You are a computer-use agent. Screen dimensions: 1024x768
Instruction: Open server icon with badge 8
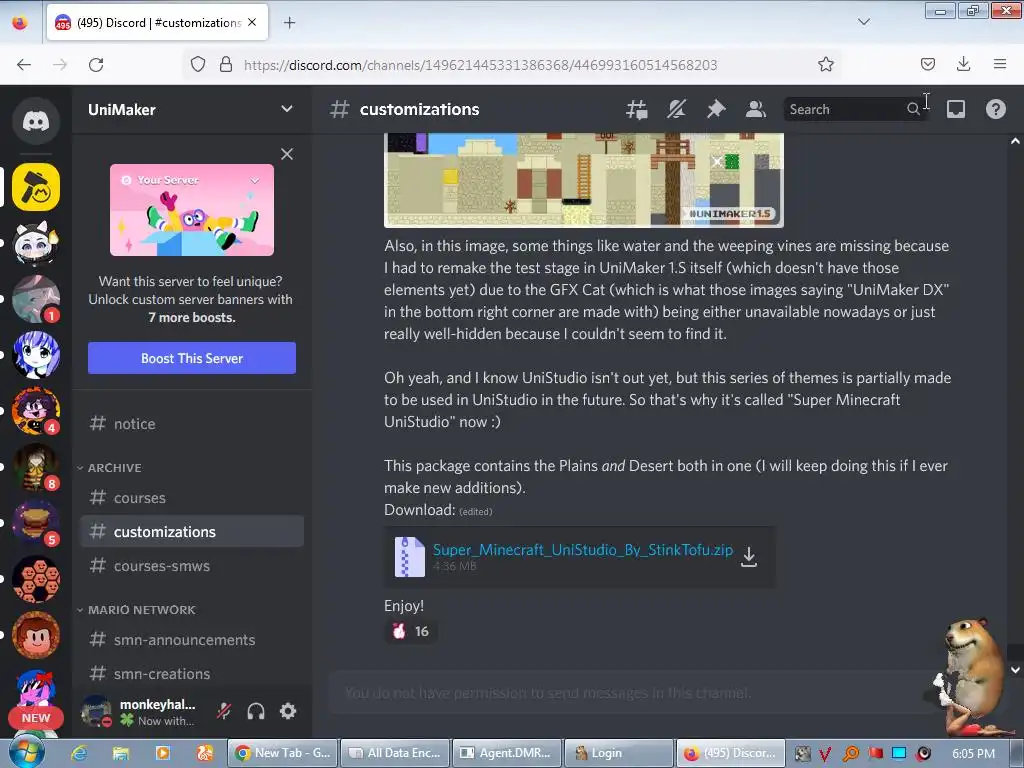click(36, 467)
